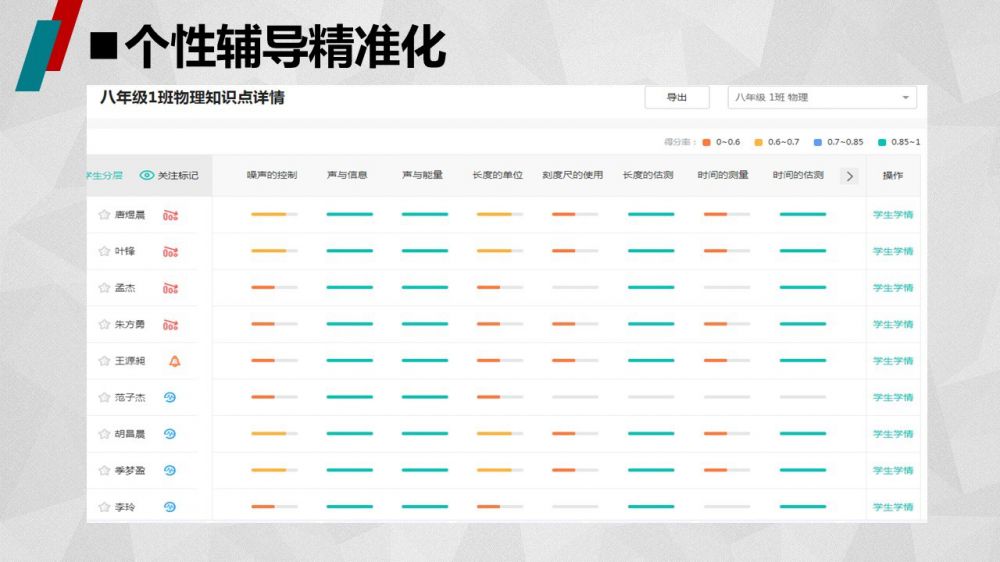Screen dimensions: 1000x562
Task: Open the 八年级 1班 物理 dropdown
Action: (822, 97)
